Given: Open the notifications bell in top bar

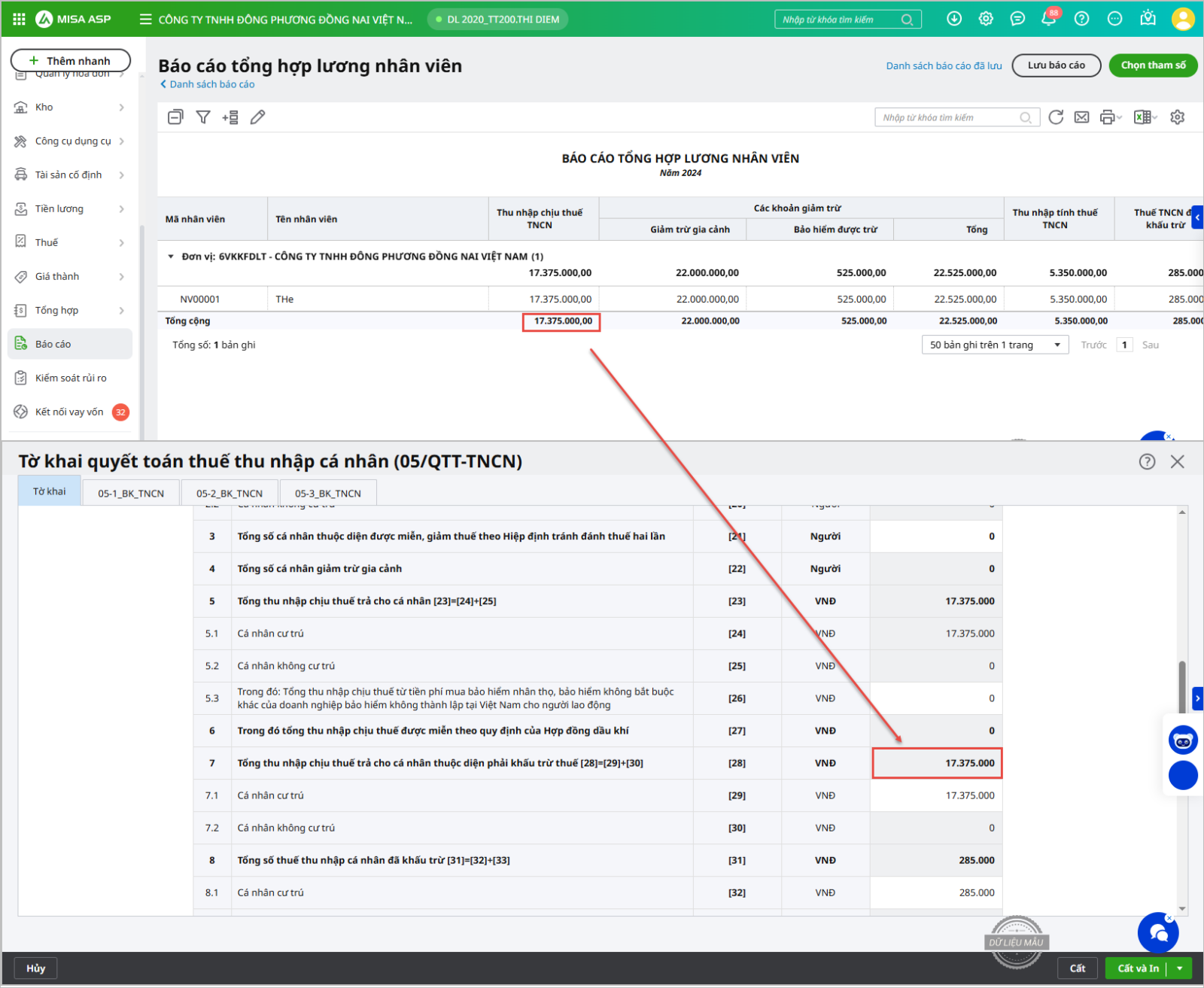Looking at the screenshot, I should tap(1048, 19).
